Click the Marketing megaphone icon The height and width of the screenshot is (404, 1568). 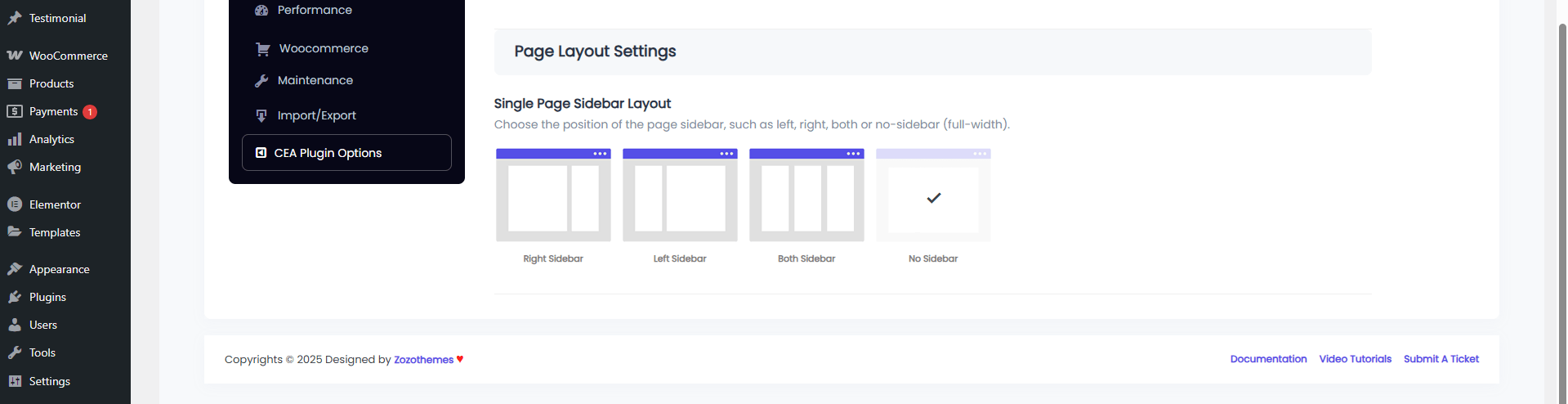[x=15, y=167]
